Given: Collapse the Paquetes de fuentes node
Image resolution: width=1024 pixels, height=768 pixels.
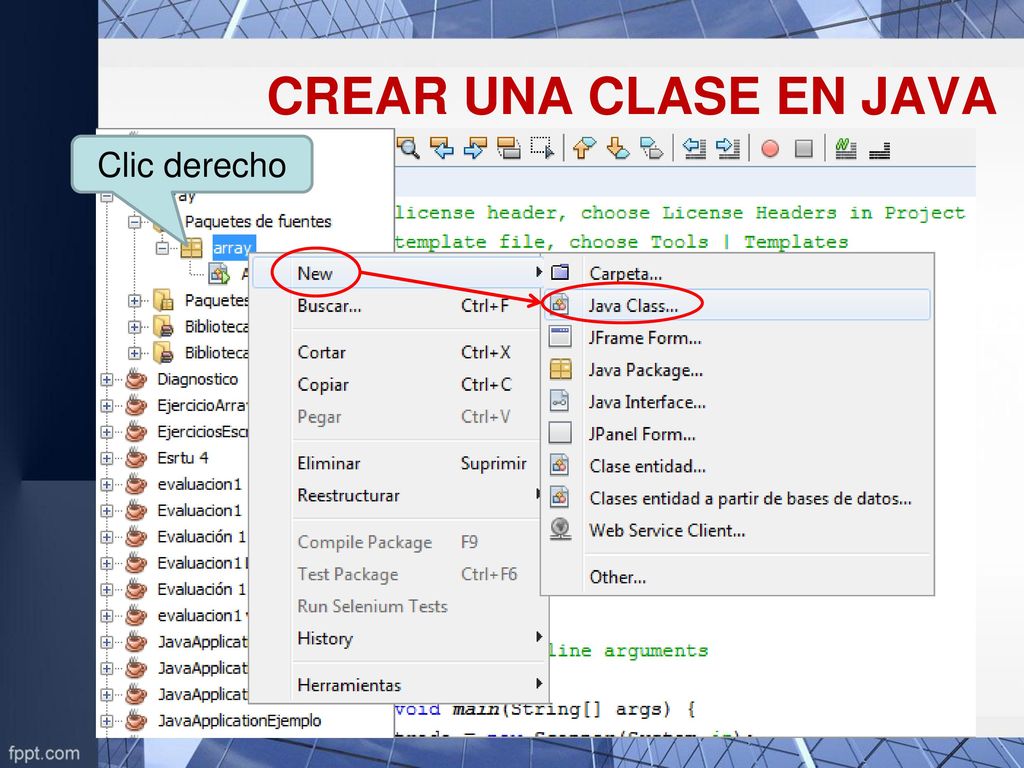Looking at the screenshot, I should coord(135,222).
